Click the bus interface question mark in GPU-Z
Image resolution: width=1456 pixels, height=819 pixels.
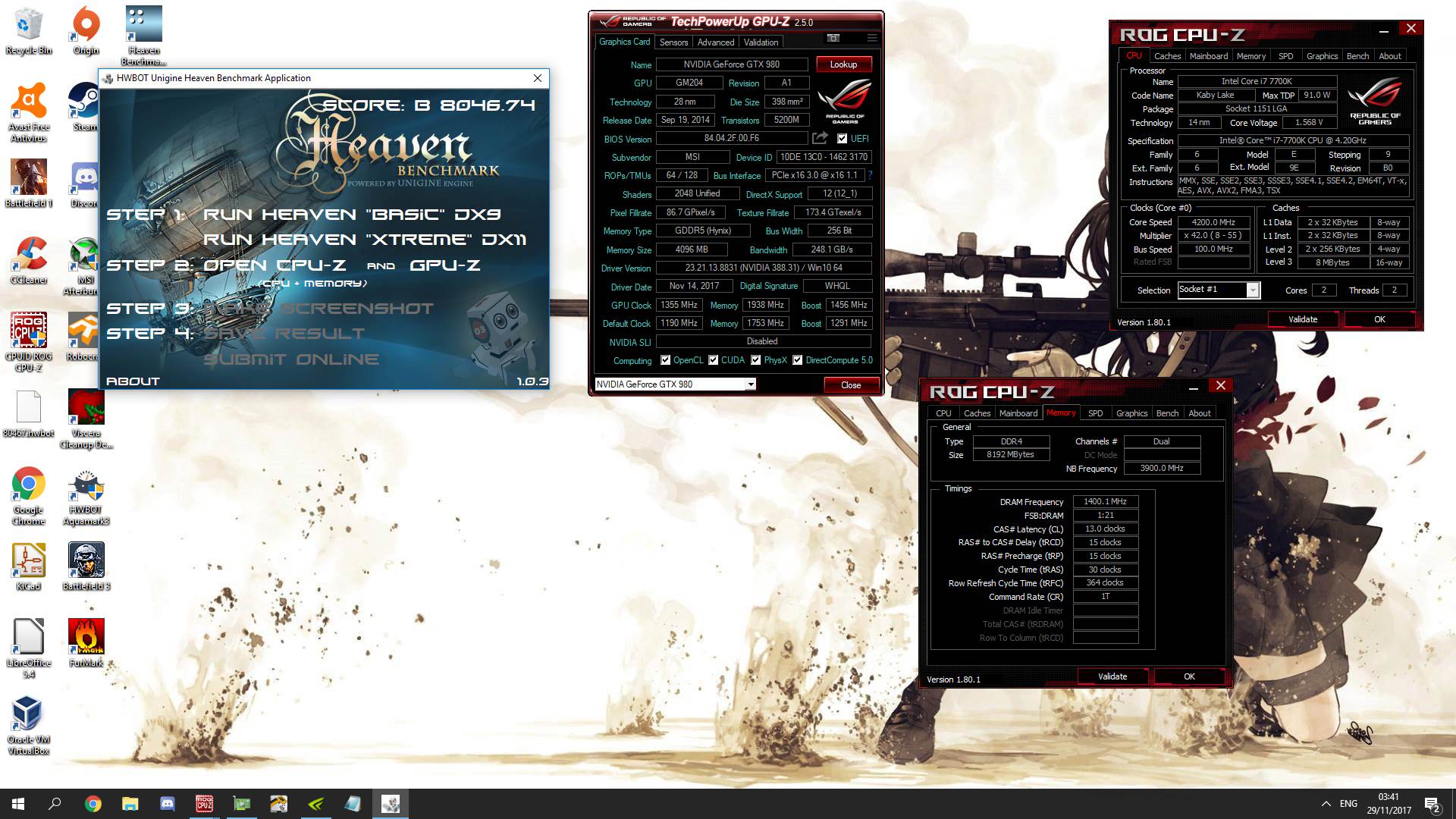click(870, 175)
